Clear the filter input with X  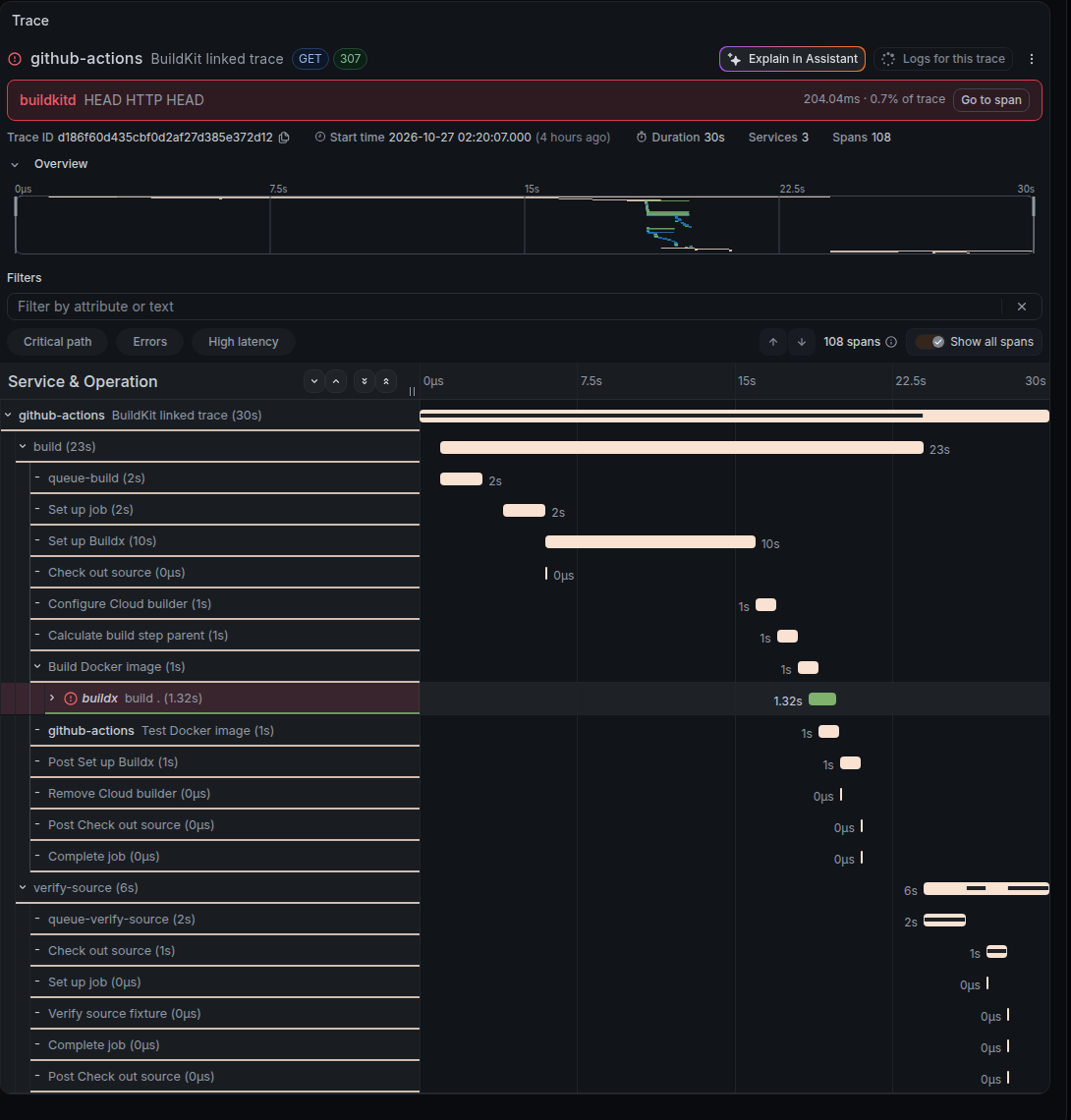point(1022,307)
